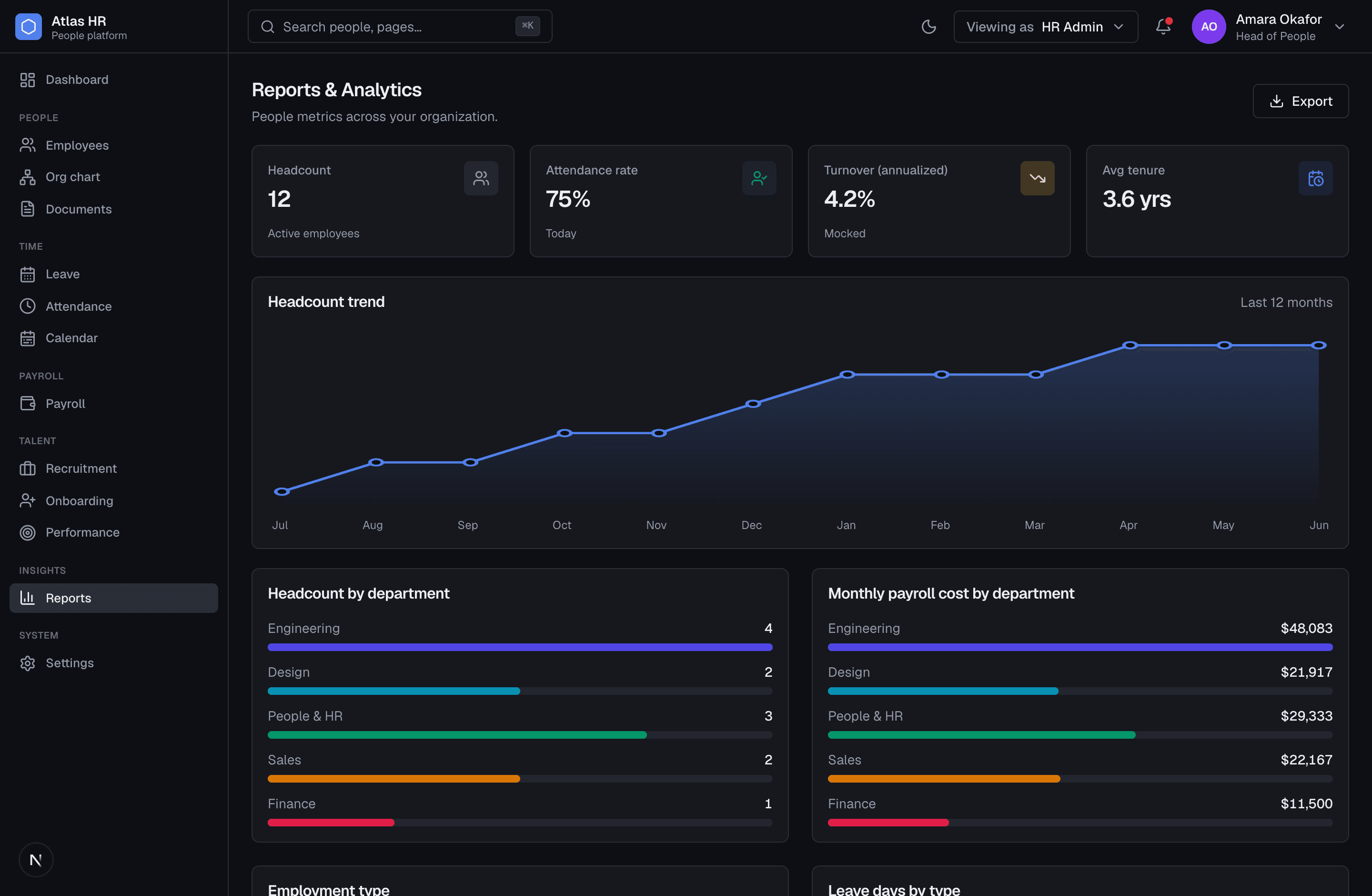Click the Dec data point on trend
The width and height of the screenshot is (1372, 896).
pyautogui.click(x=753, y=404)
